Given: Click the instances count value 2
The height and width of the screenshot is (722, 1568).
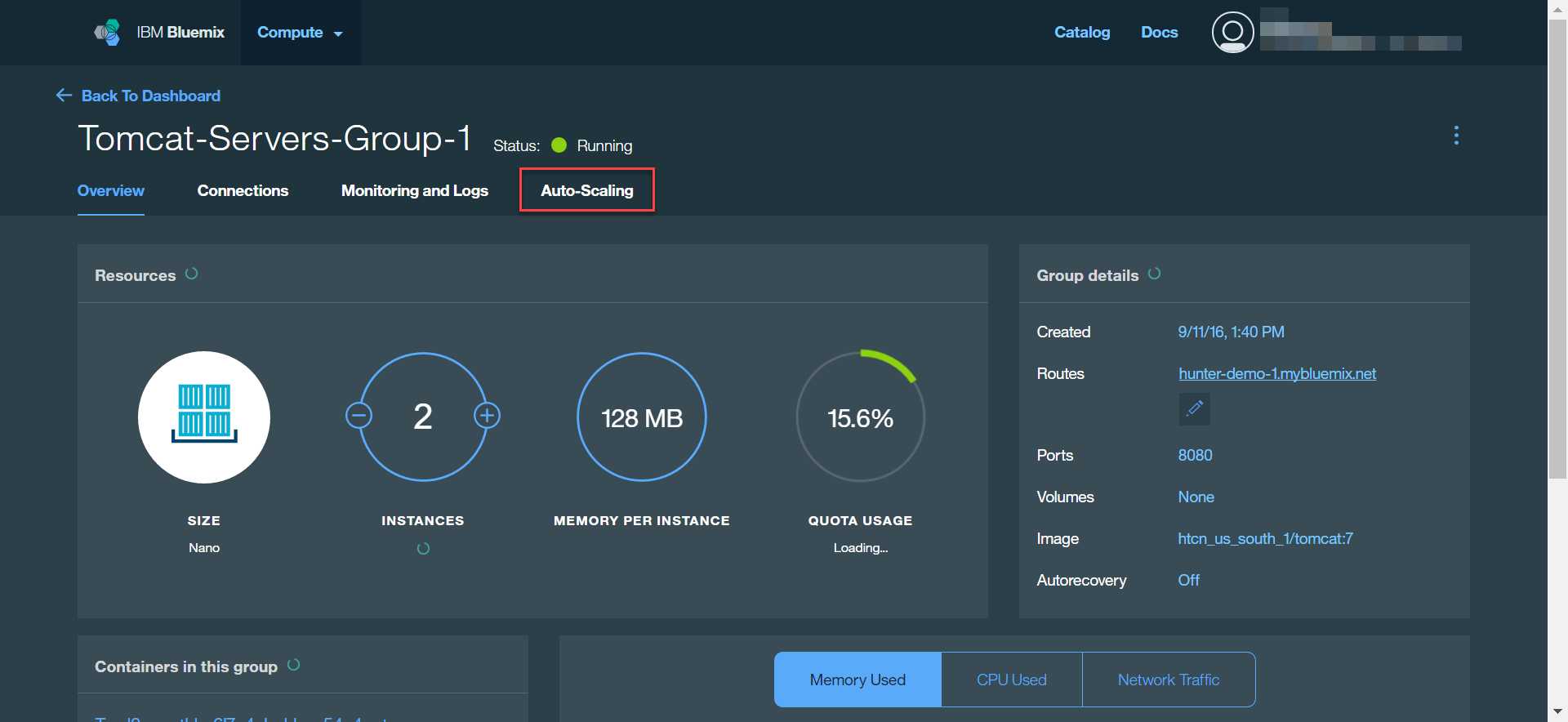Looking at the screenshot, I should 423,417.
